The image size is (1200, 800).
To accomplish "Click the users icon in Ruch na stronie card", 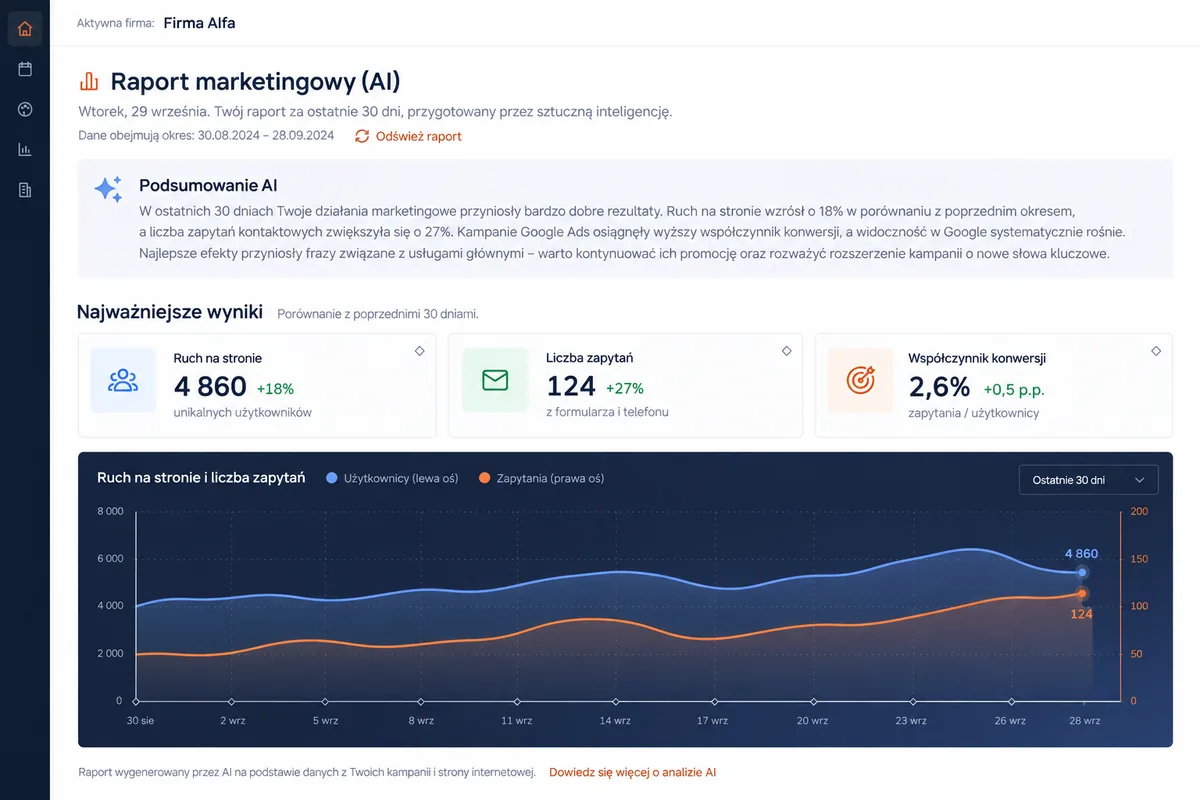I will pos(123,380).
